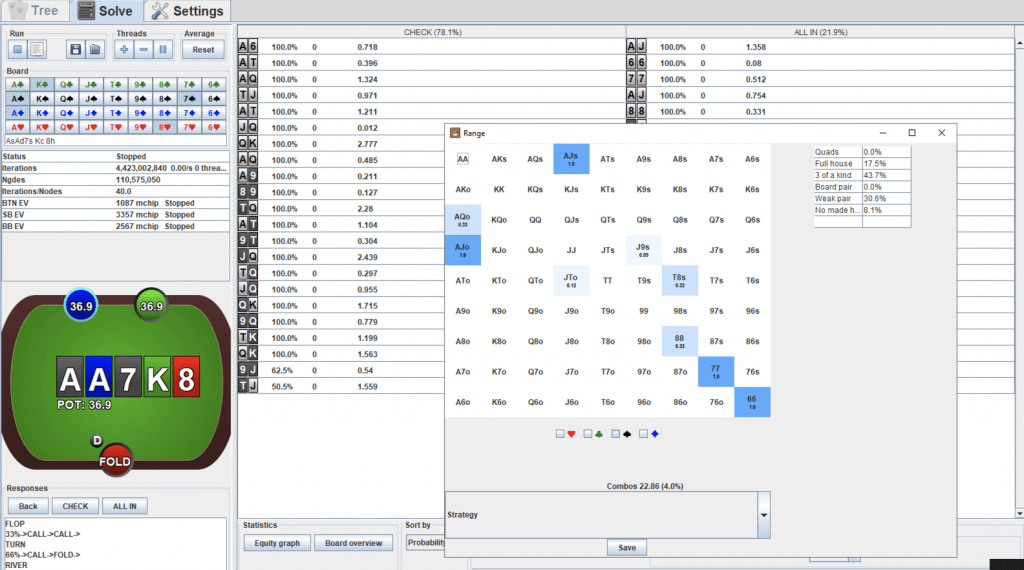Add a thread with the plus icon

pos(124,49)
